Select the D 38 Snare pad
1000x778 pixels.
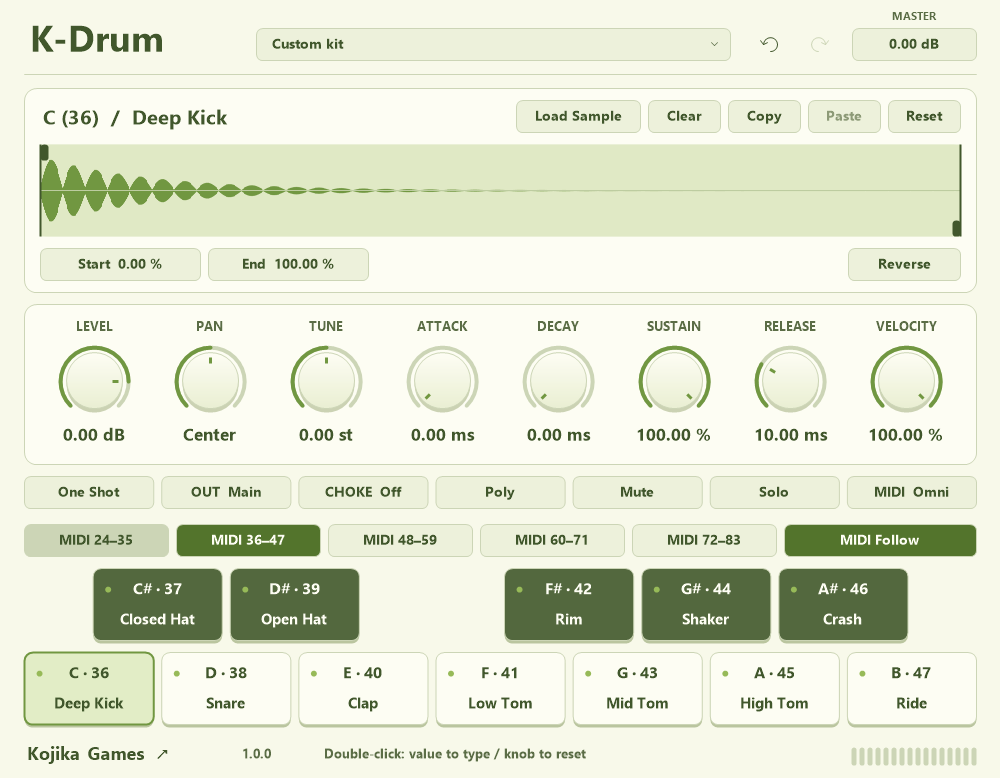pos(226,689)
